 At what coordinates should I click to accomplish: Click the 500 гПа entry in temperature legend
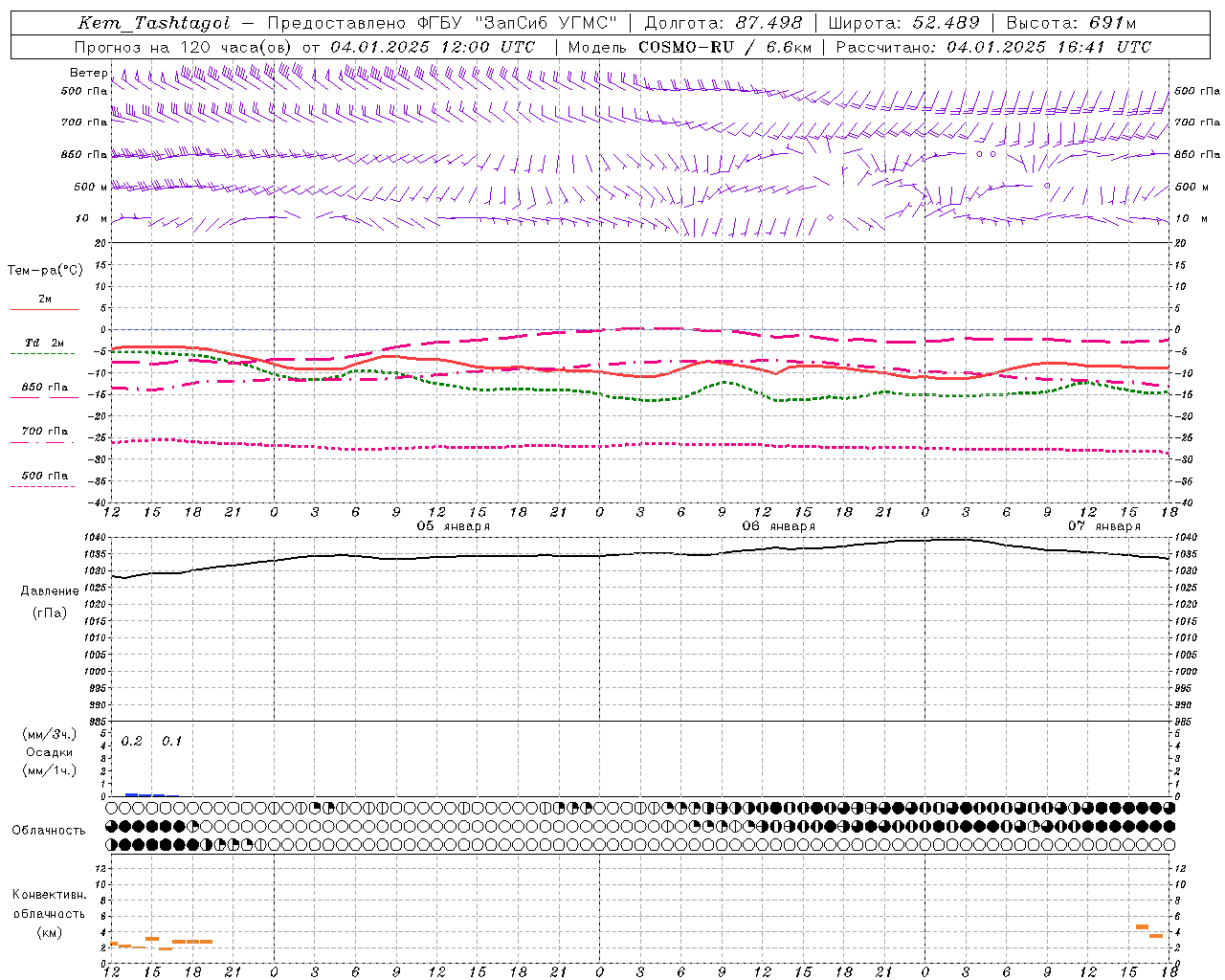45,476
